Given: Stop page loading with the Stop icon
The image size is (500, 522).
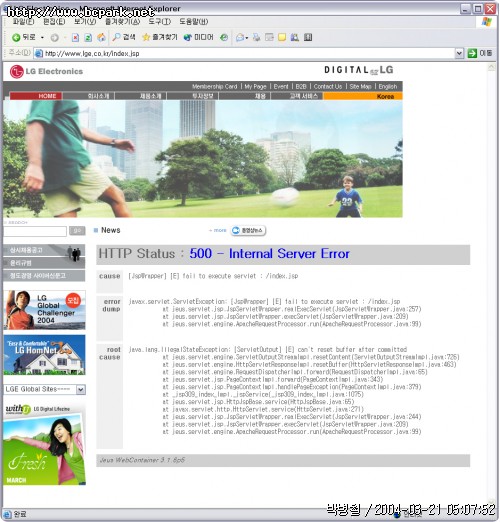Looking at the screenshot, I should pyautogui.click(x=76, y=38).
